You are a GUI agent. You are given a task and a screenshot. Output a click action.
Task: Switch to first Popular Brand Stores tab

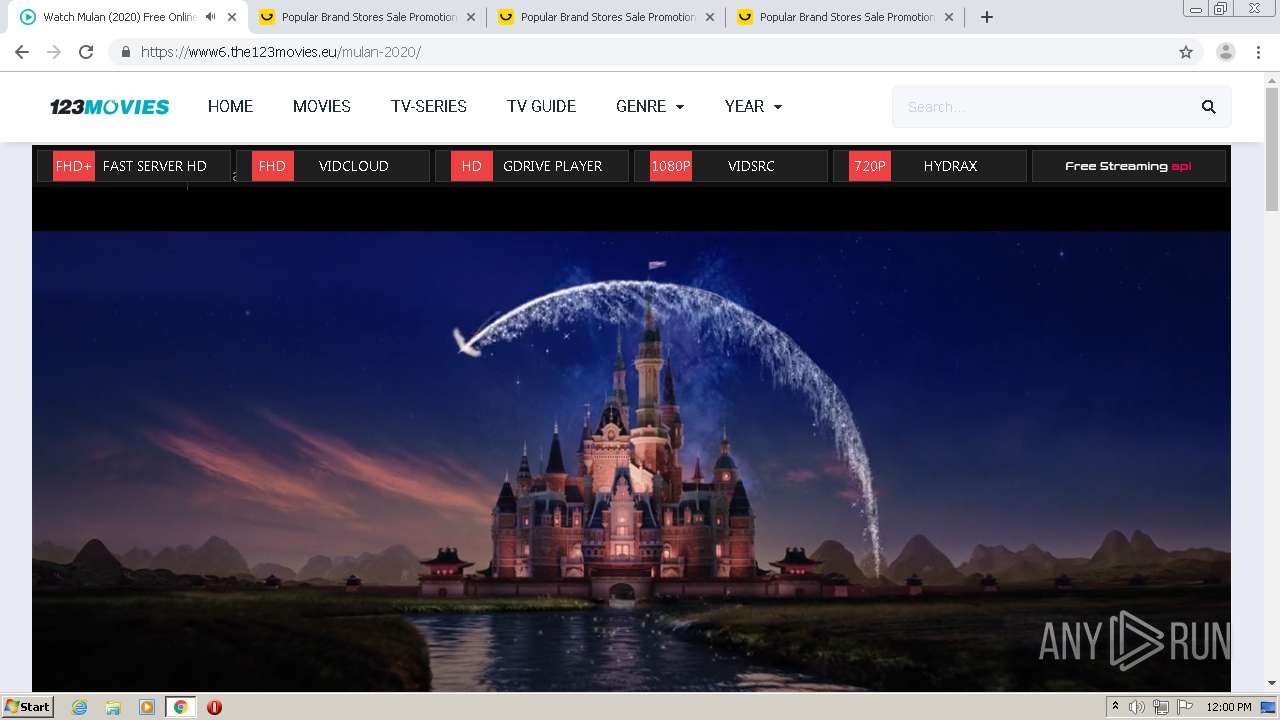pyautogui.click(x=368, y=17)
